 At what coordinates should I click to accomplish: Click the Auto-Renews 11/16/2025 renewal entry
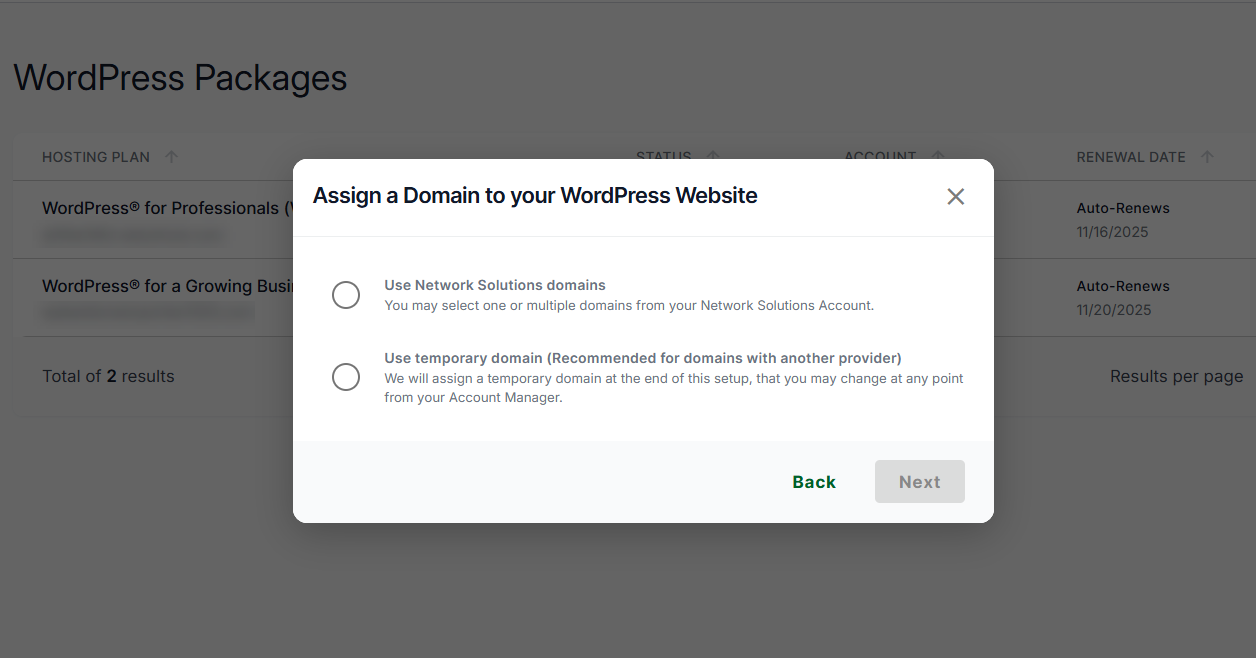[1122, 219]
